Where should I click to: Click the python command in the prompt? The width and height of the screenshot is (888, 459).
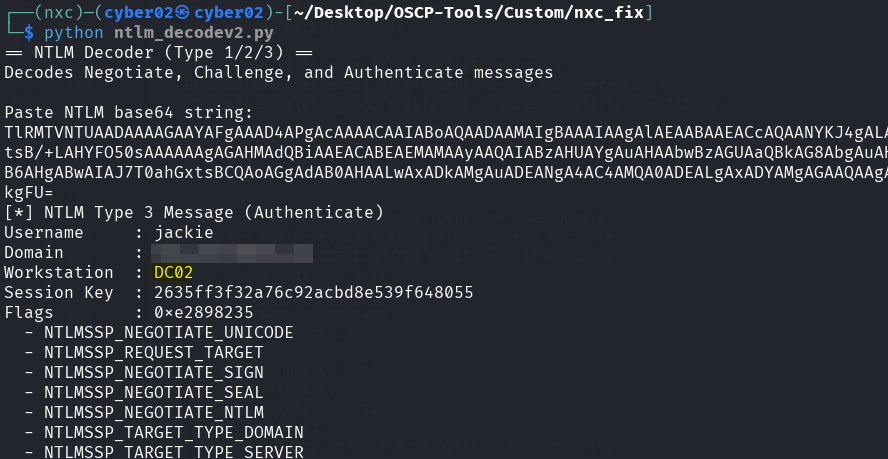pyautogui.click(x=71, y=32)
